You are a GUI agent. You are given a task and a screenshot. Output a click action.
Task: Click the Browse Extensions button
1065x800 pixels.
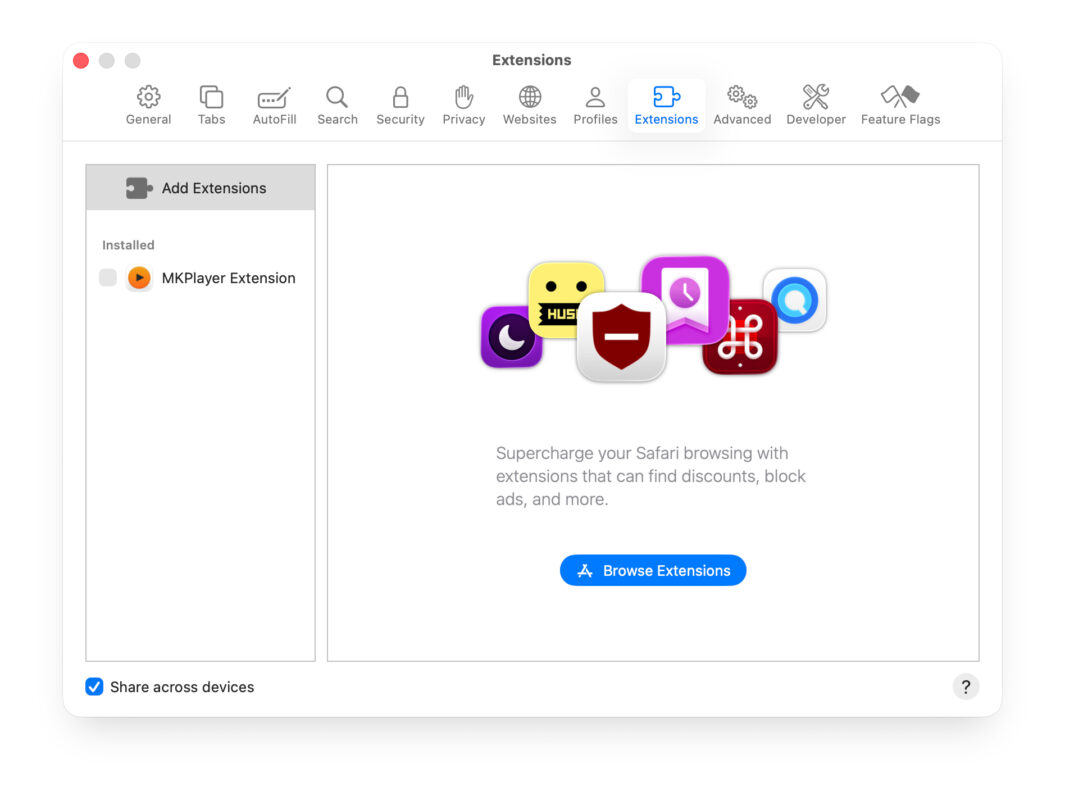(653, 570)
